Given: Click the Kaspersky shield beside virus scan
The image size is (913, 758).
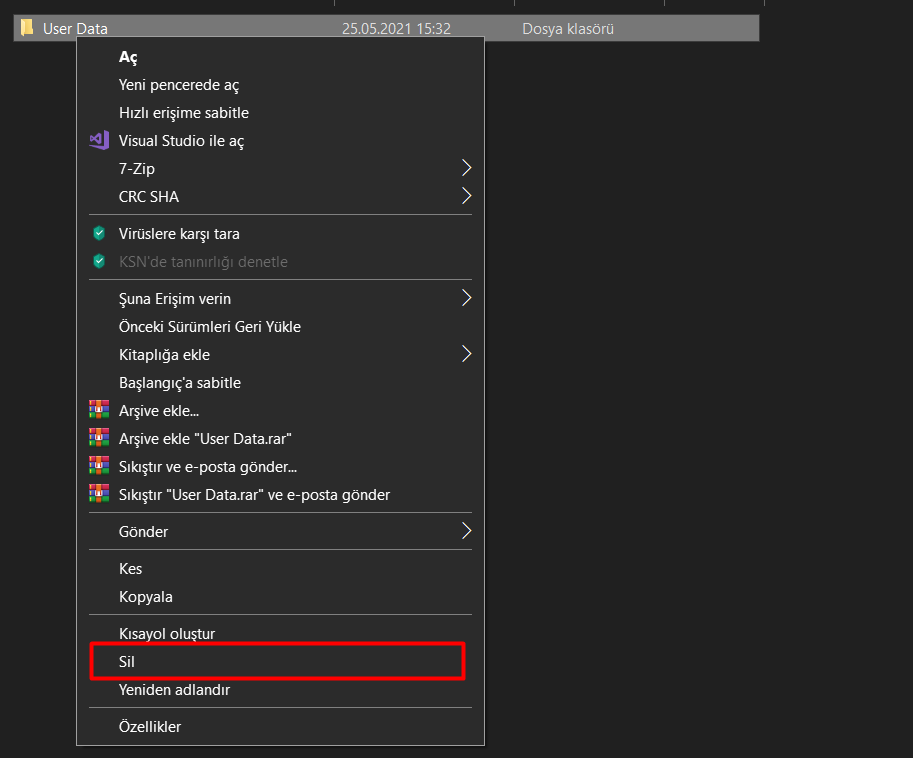Looking at the screenshot, I should point(98,234).
